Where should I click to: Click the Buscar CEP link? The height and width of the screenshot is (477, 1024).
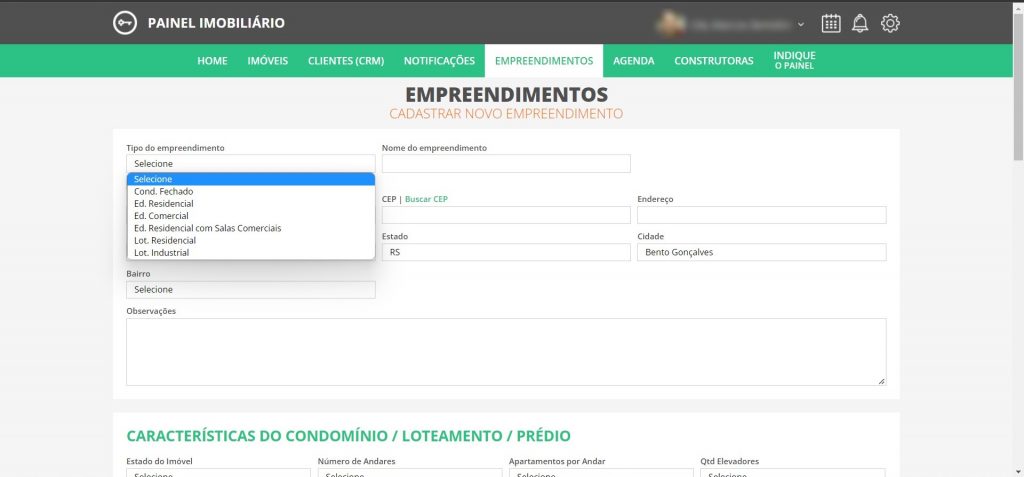[x=426, y=199]
